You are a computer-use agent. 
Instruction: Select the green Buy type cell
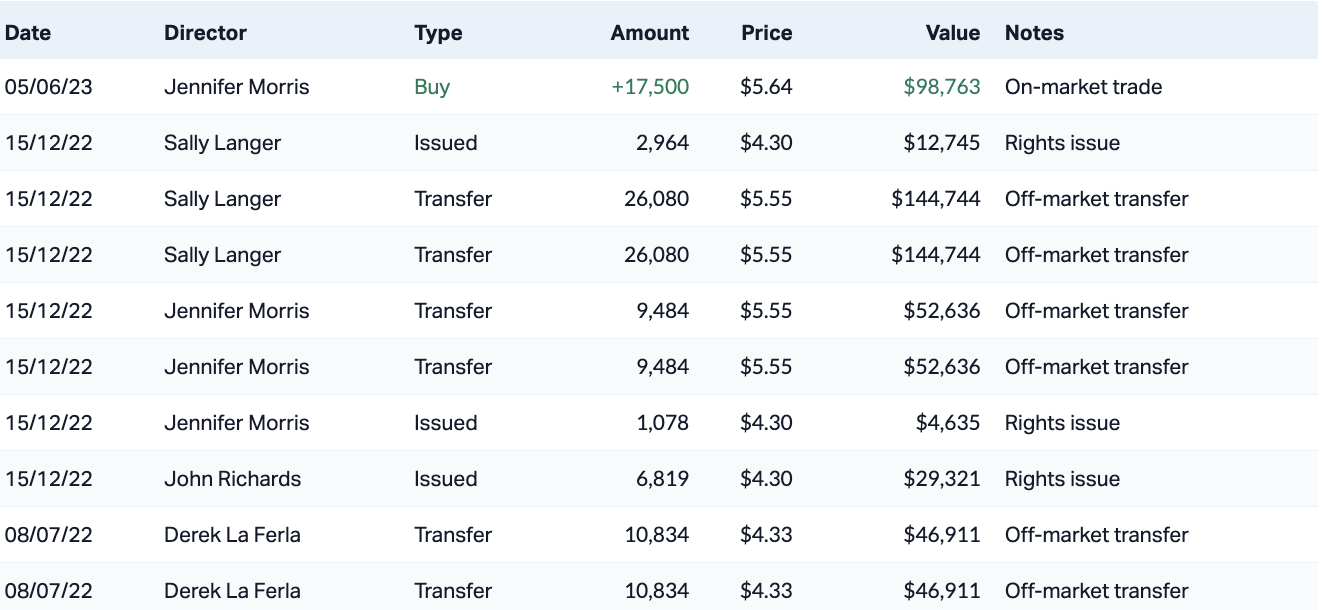coord(432,87)
